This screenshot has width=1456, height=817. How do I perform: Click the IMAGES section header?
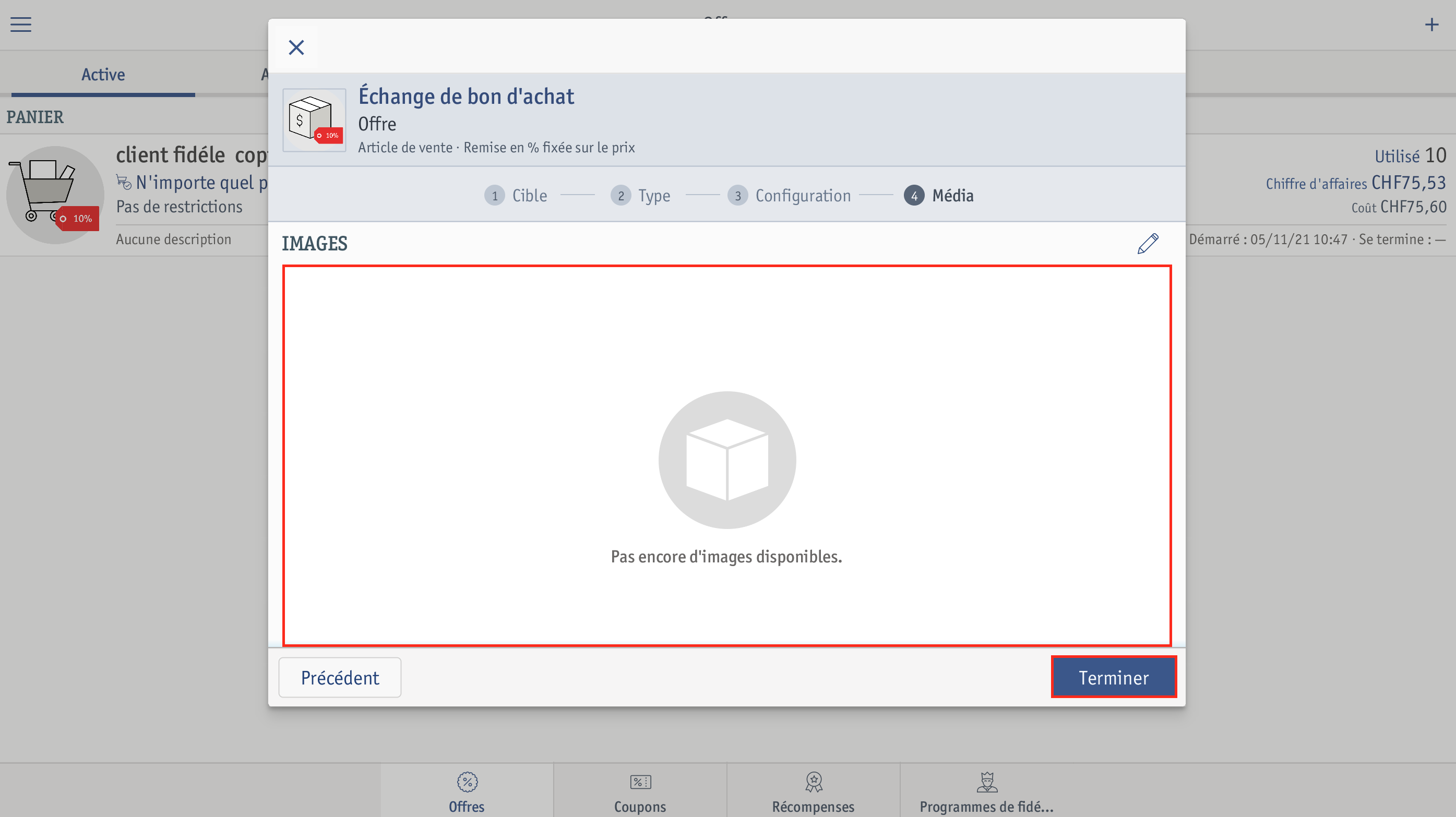pos(314,244)
